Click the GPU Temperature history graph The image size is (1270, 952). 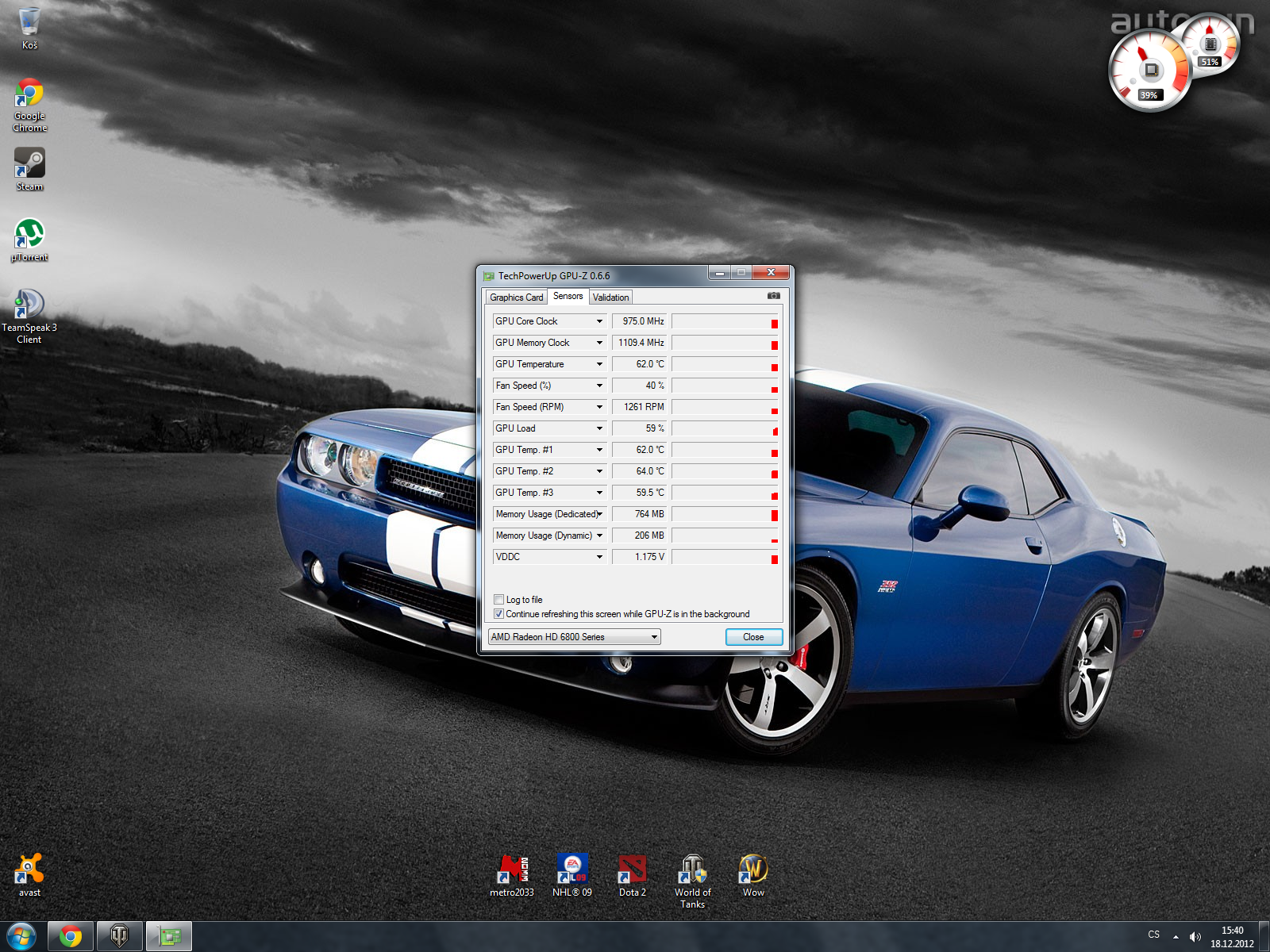725,364
